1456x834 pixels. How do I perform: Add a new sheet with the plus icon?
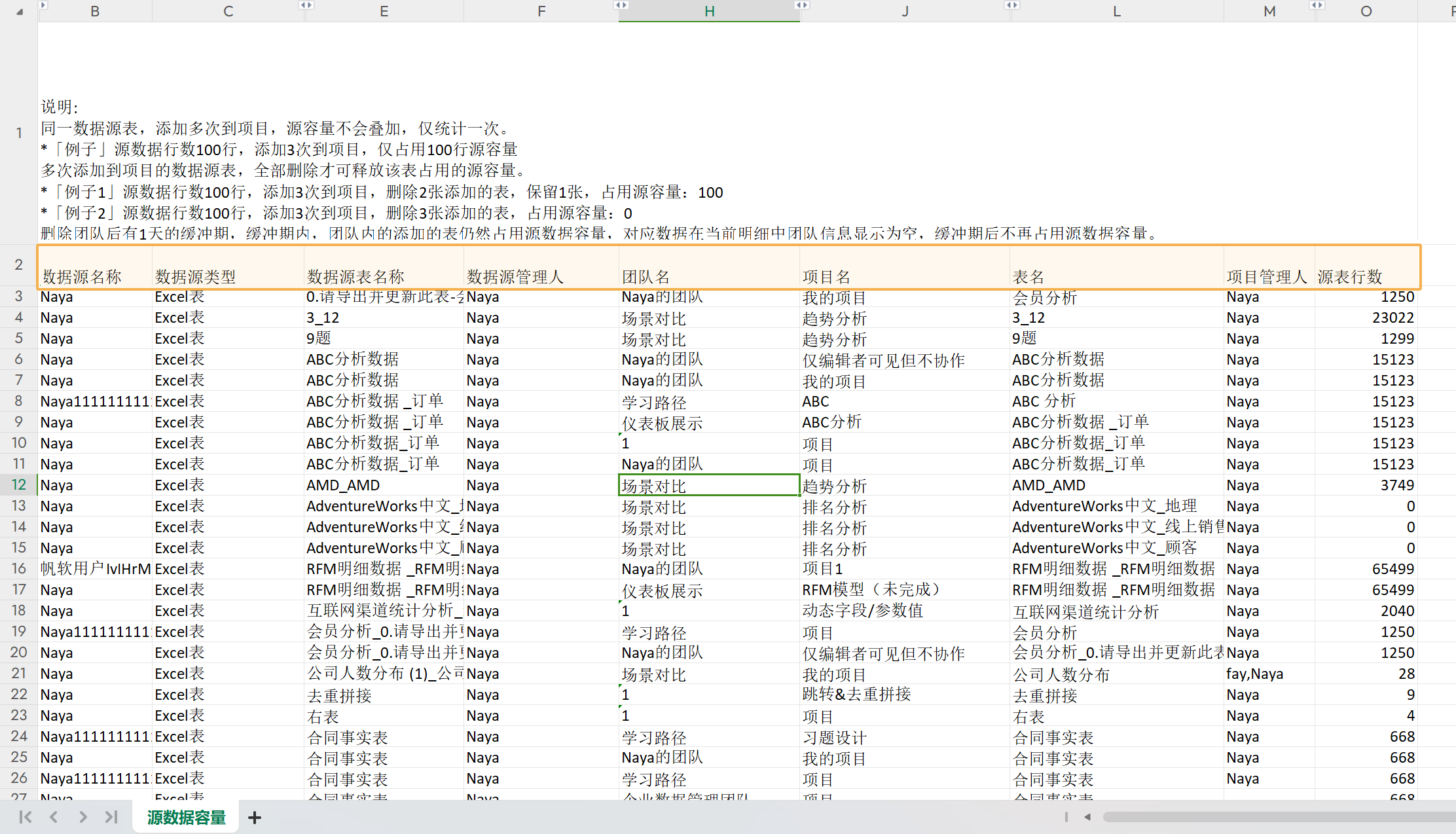coord(255,818)
